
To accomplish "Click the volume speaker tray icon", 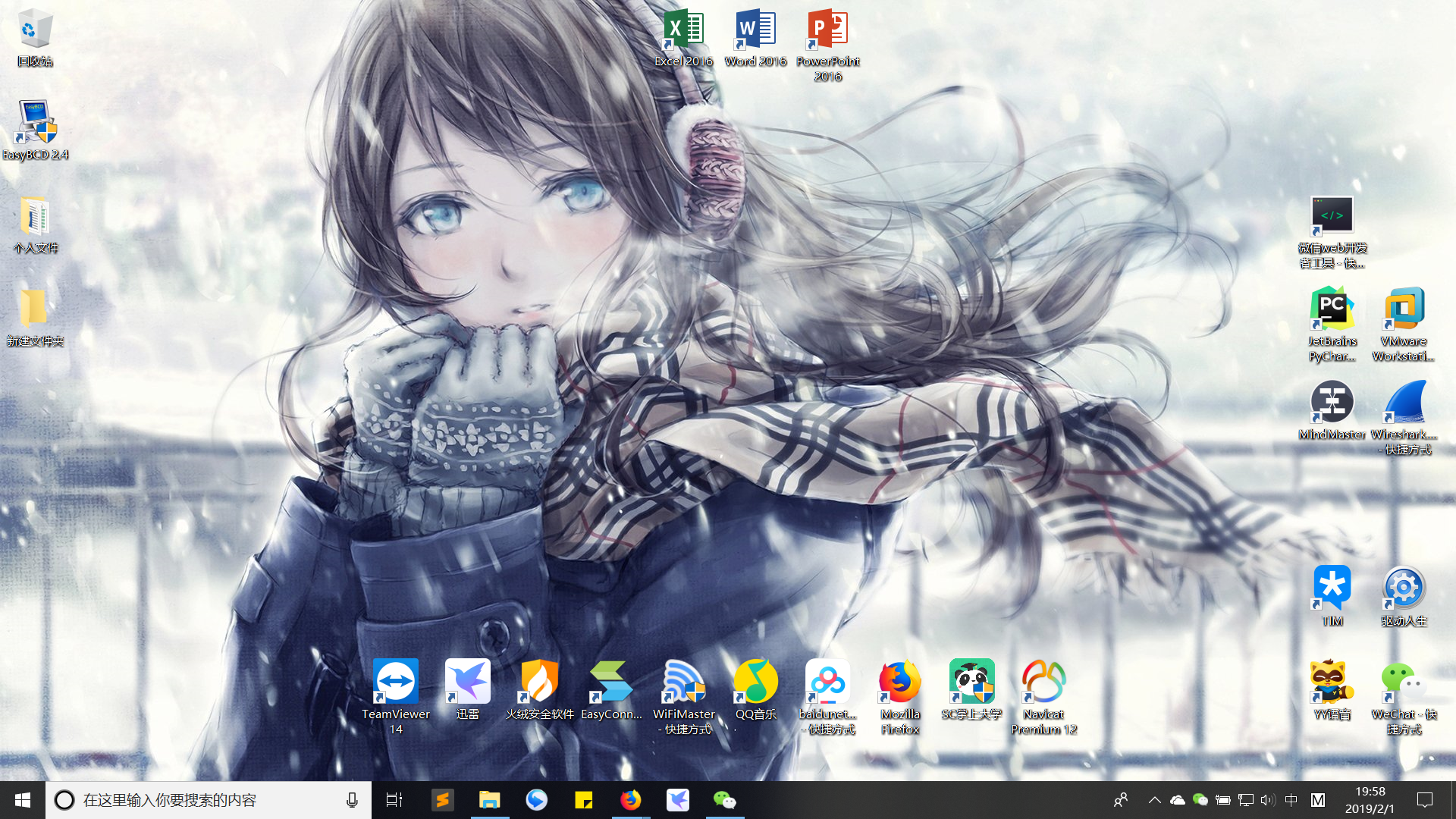I will click(x=1267, y=800).
